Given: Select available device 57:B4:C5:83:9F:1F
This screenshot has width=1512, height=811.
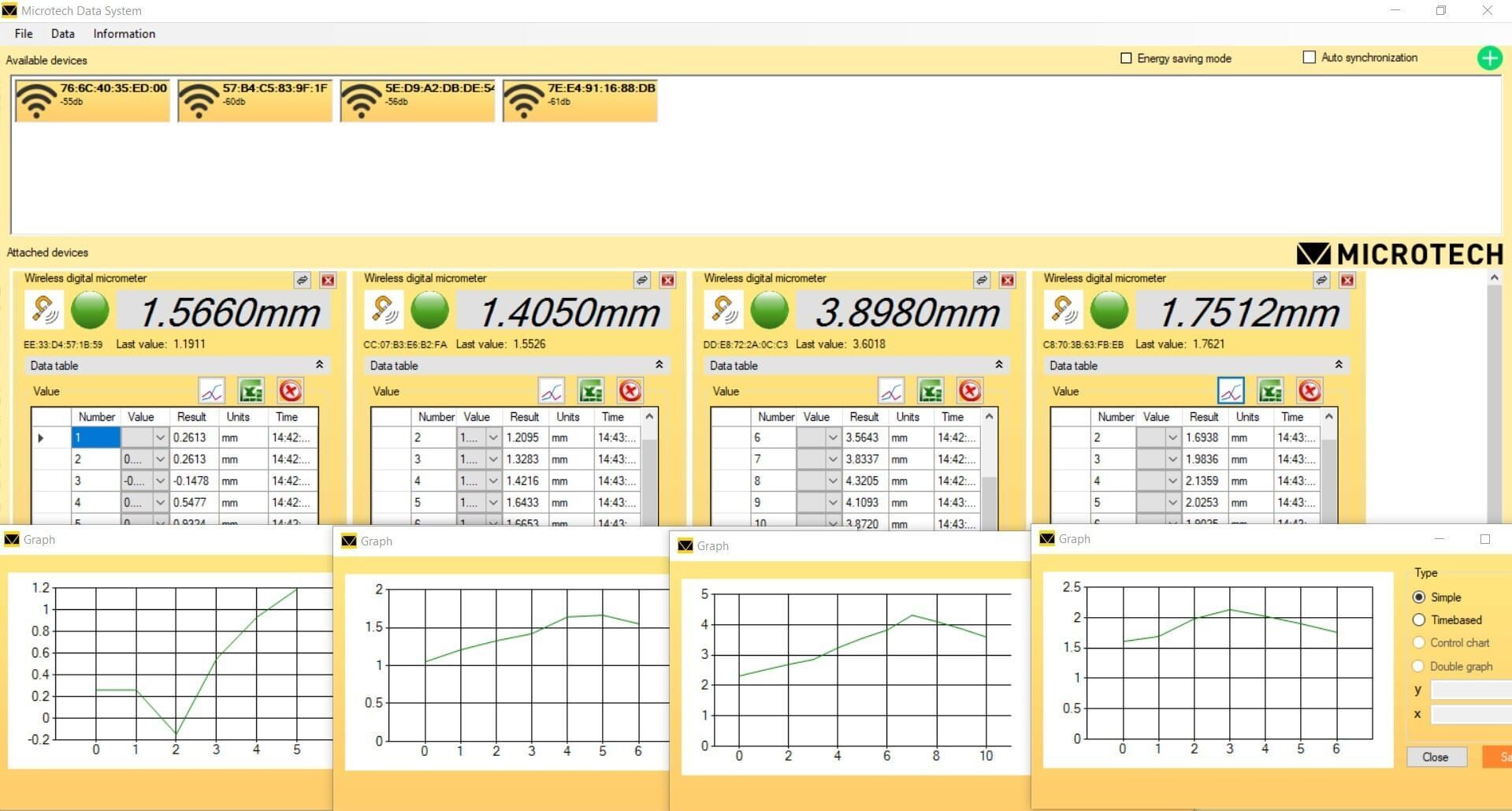Looking at the screenshot, I should click(x=254, y=100).
